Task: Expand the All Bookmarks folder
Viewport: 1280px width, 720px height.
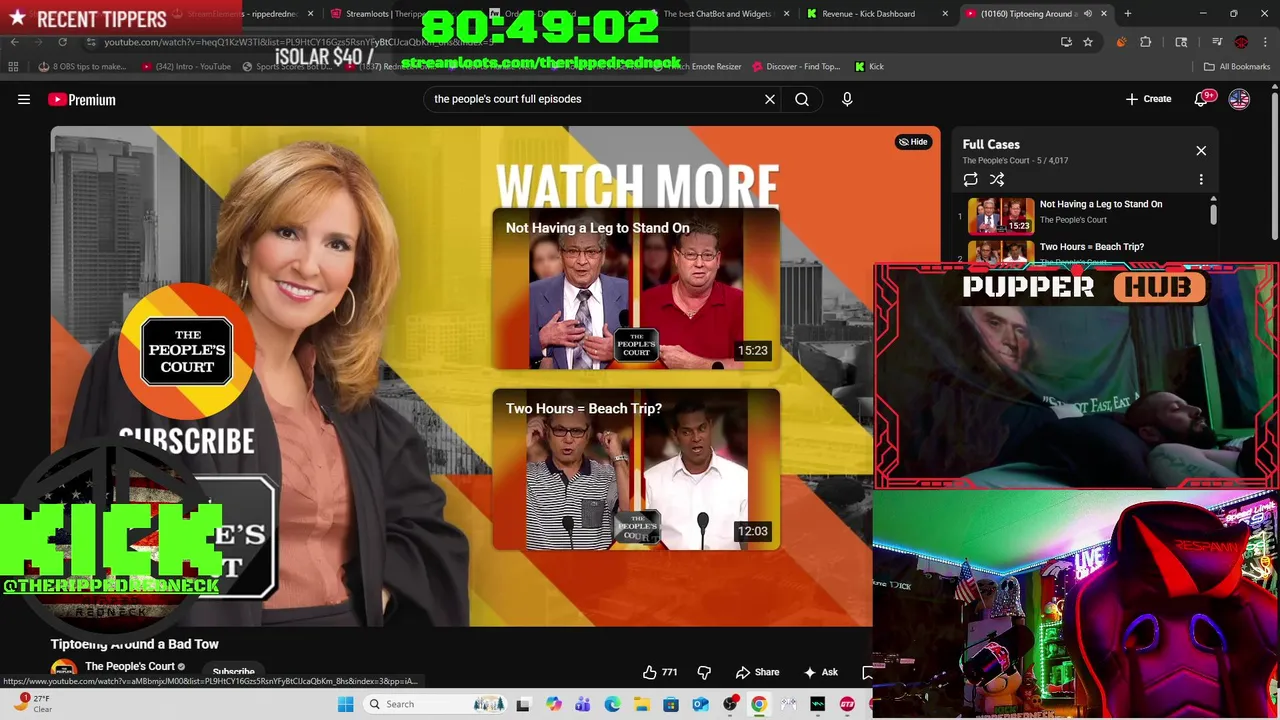Action: point(1237,67)
